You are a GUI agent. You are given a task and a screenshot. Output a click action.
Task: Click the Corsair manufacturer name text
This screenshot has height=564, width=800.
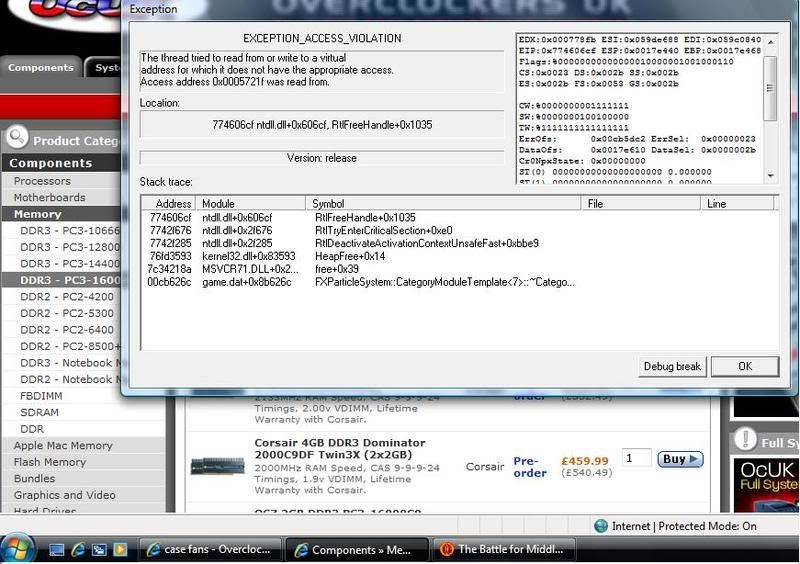[x=485, y=467]
